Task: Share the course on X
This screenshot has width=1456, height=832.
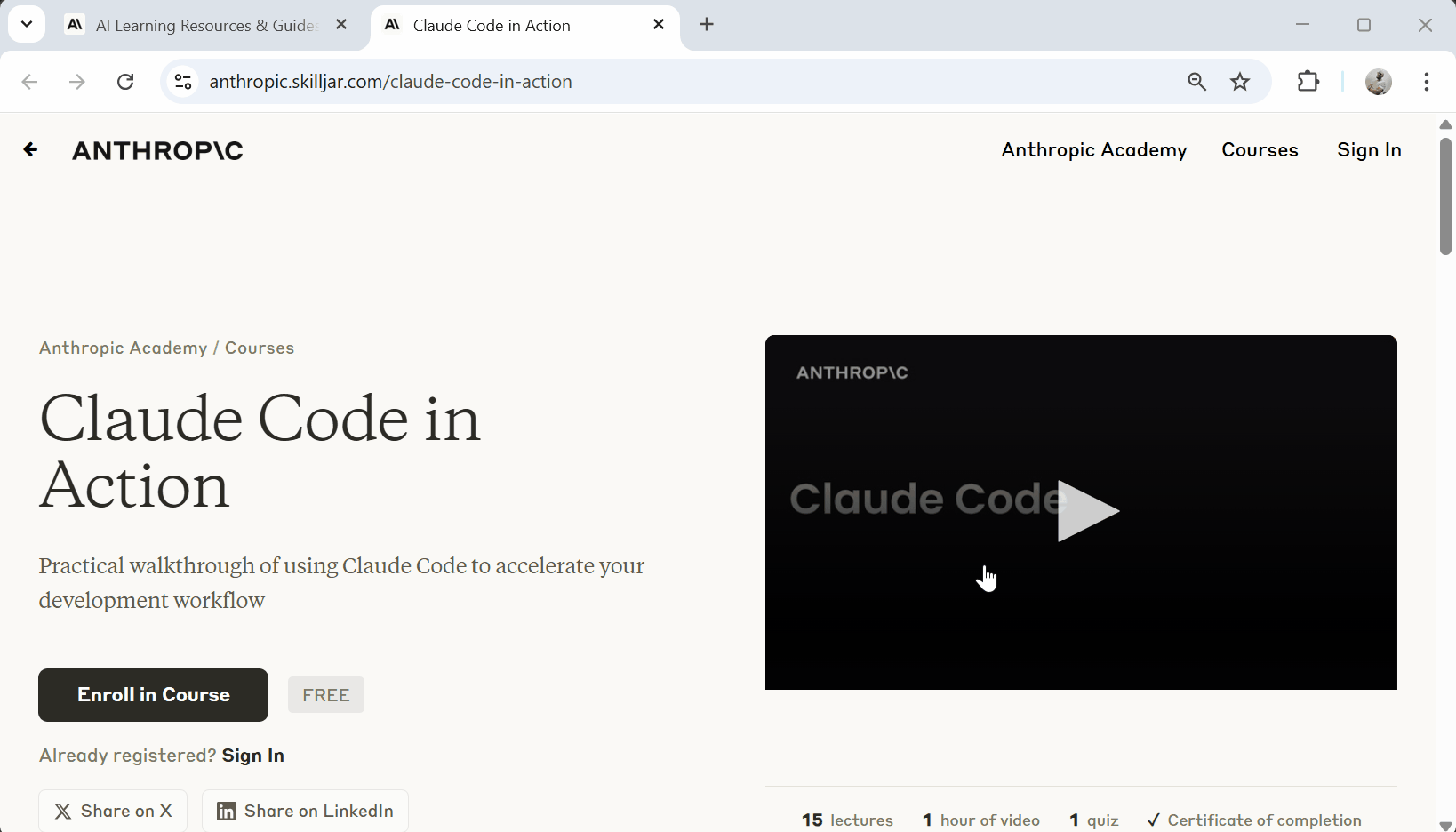Action: (113, 811)
